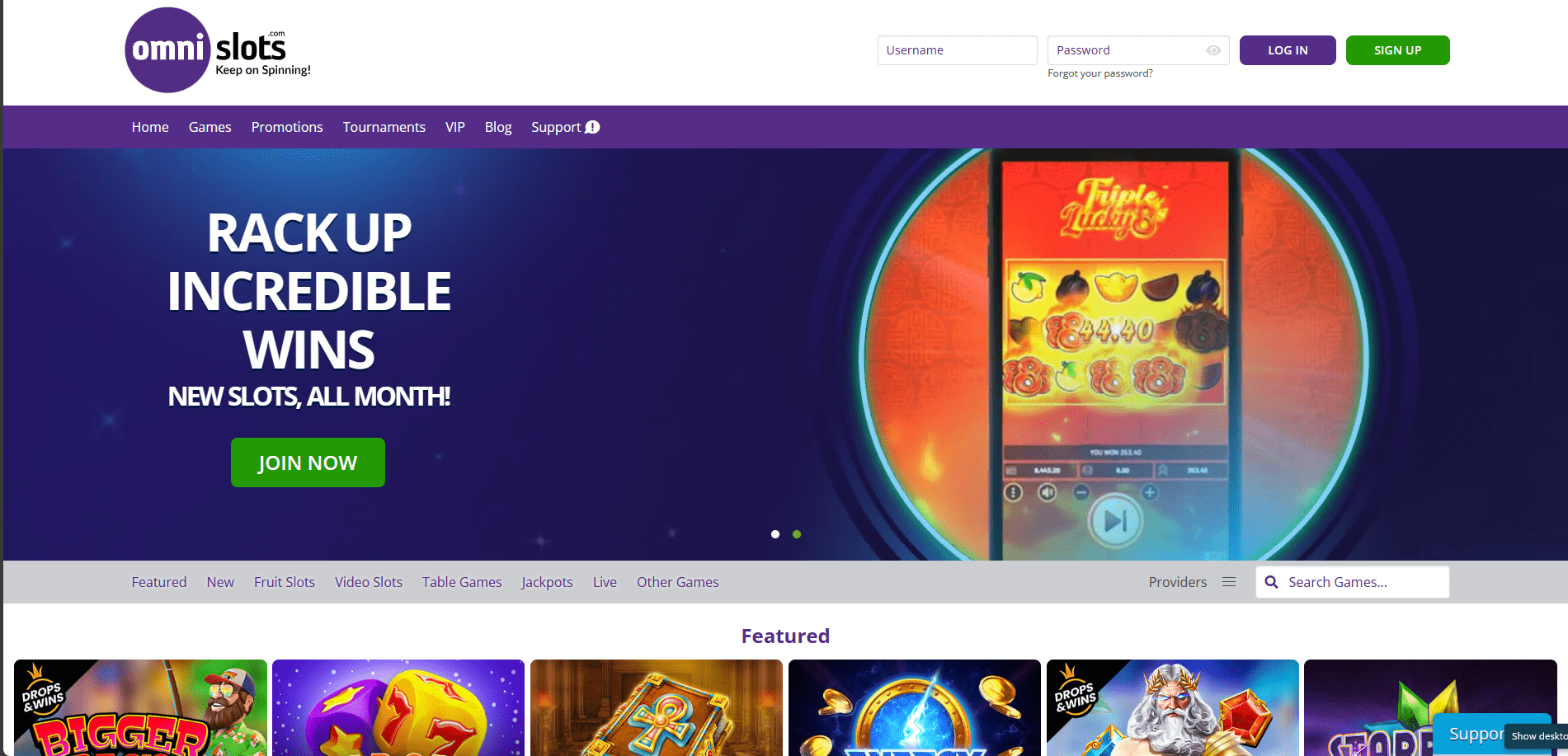Click the LOG IN button
The width and height of the screenshot is (1568, 756).
(1288, 50)
